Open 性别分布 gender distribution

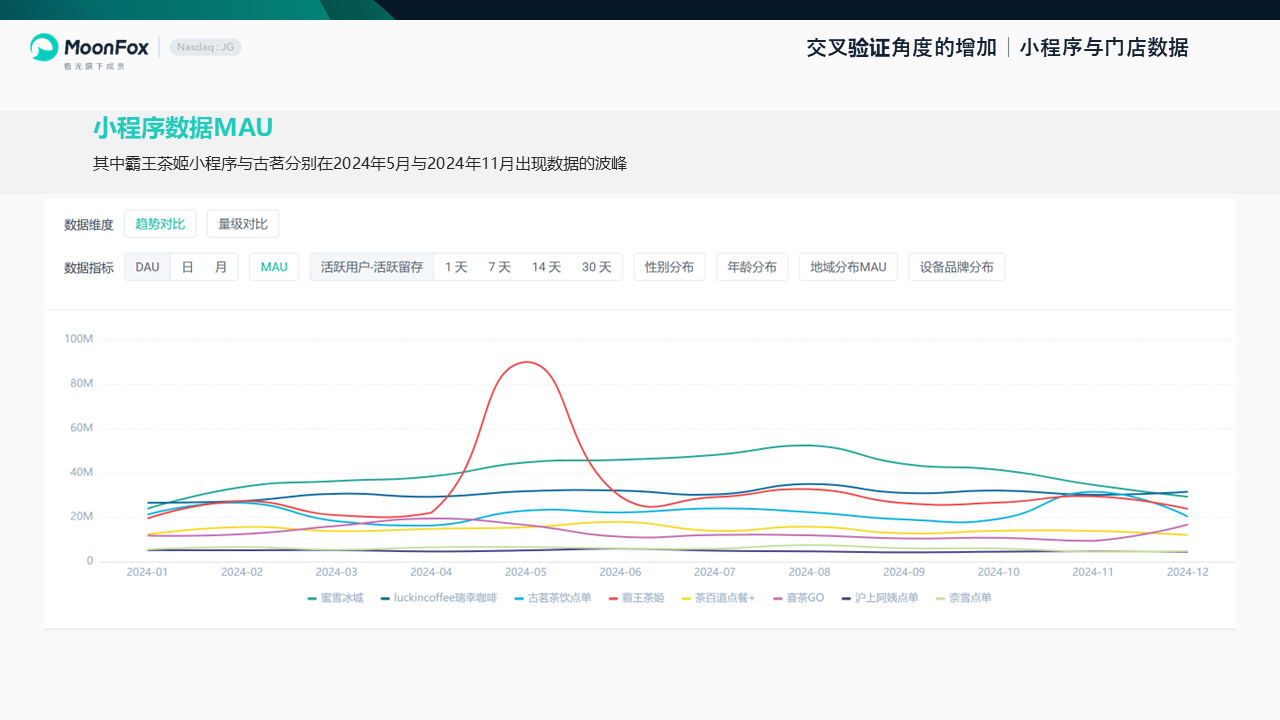[x=669, y=267]
